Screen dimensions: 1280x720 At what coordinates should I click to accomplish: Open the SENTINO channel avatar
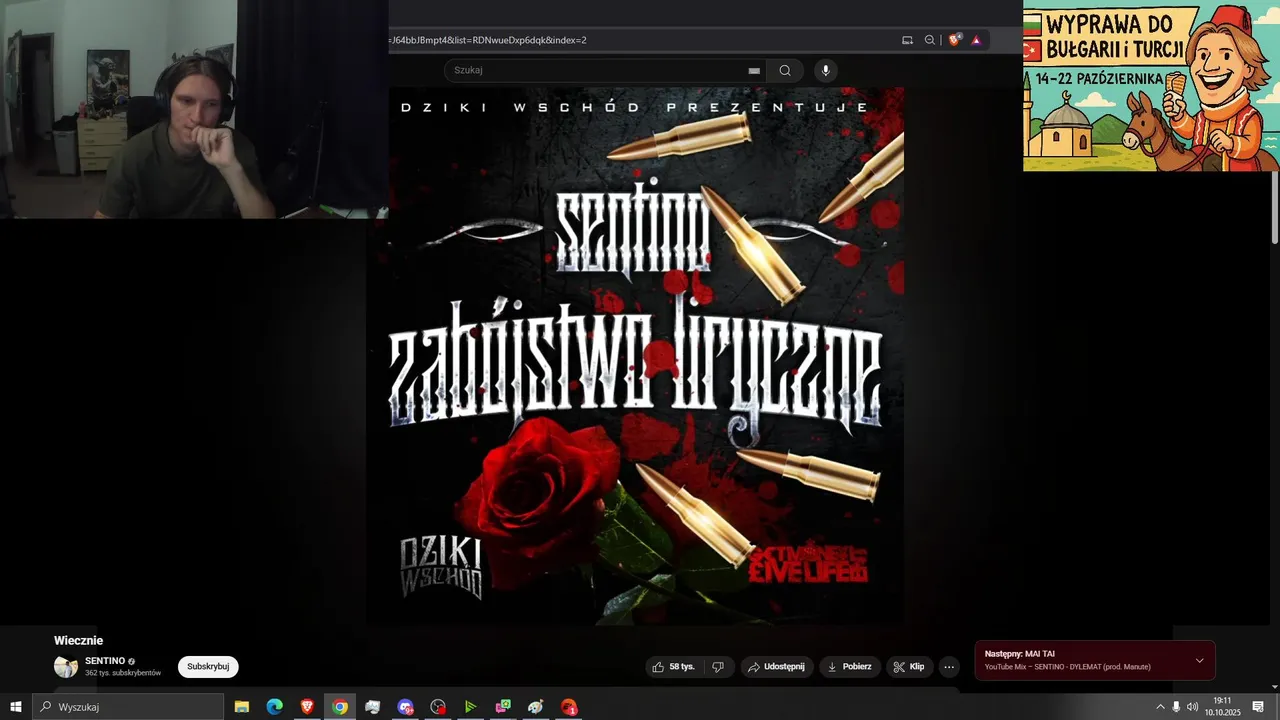[x=66, y=667]
